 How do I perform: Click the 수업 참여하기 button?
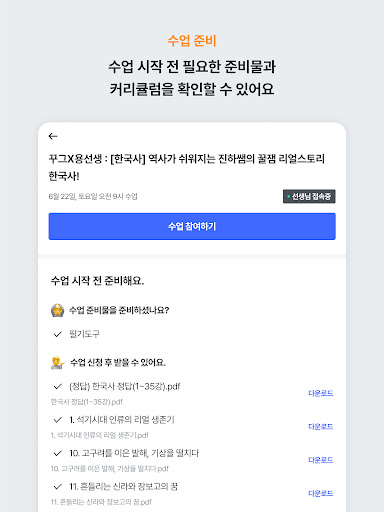(192, 226)
